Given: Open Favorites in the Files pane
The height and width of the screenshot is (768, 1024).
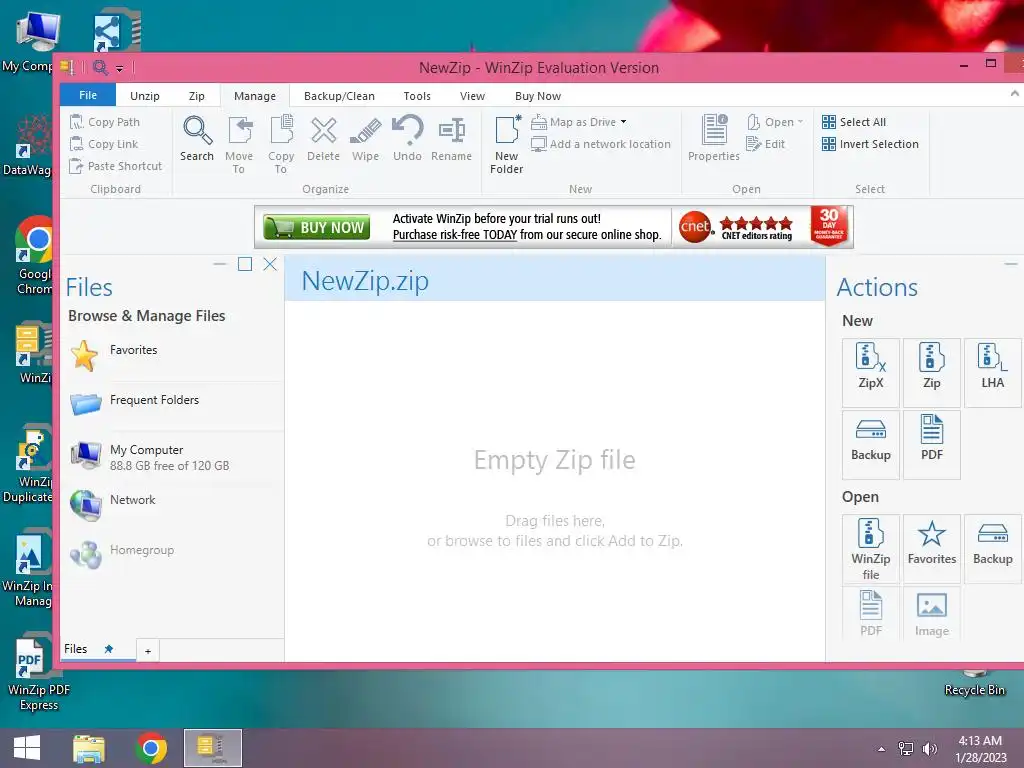Looking at the screenshot, I should point(174,356).
